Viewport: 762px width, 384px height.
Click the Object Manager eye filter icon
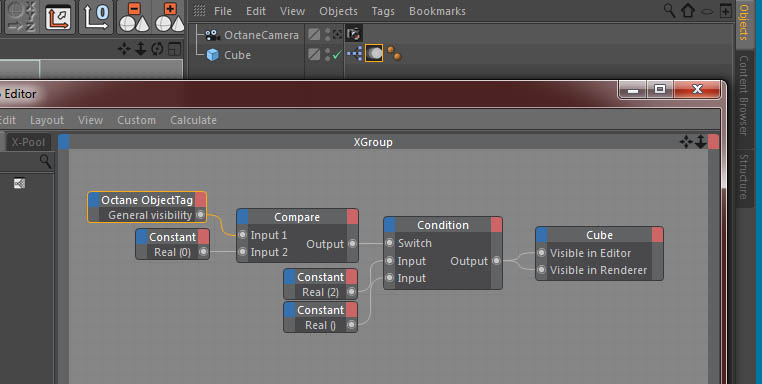[707, 11]
